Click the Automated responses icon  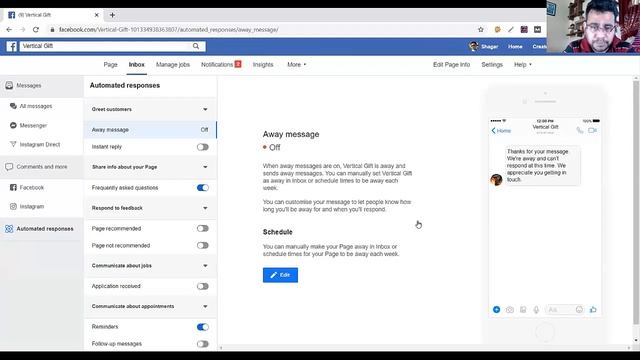click(9, 229)
